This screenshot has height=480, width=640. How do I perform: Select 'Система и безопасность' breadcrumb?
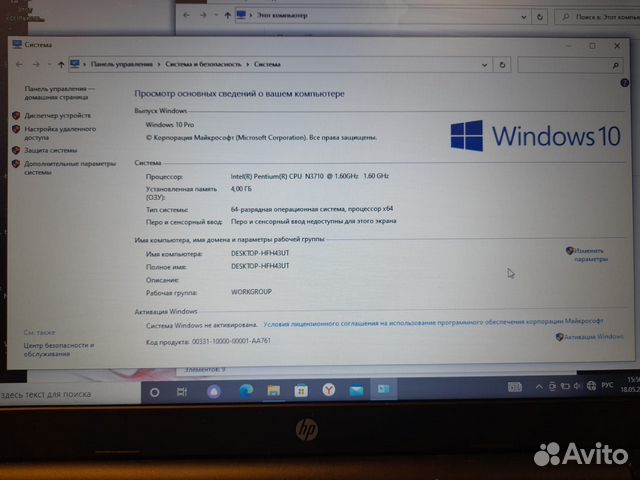click(203, 64)
